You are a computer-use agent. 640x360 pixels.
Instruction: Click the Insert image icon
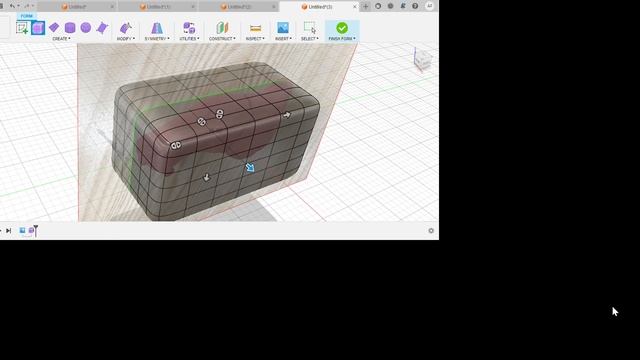tap(283, 28)
